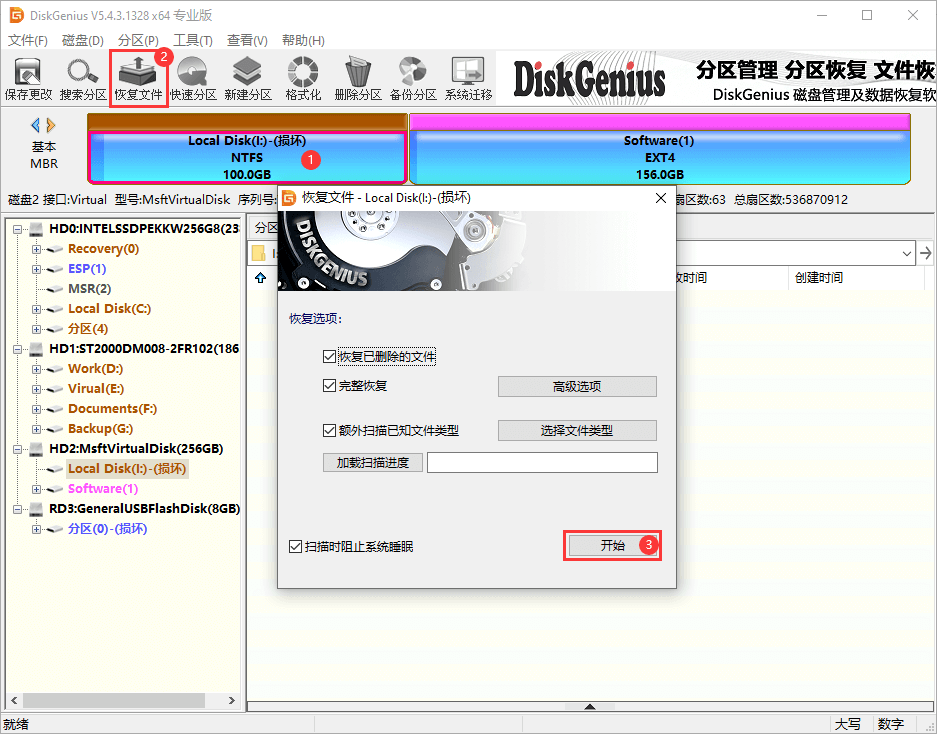This screenshot has width=937, height=734.
Task: Disable 扫描时阻止系统睡眠 checkbox
Action: (295, 546)
